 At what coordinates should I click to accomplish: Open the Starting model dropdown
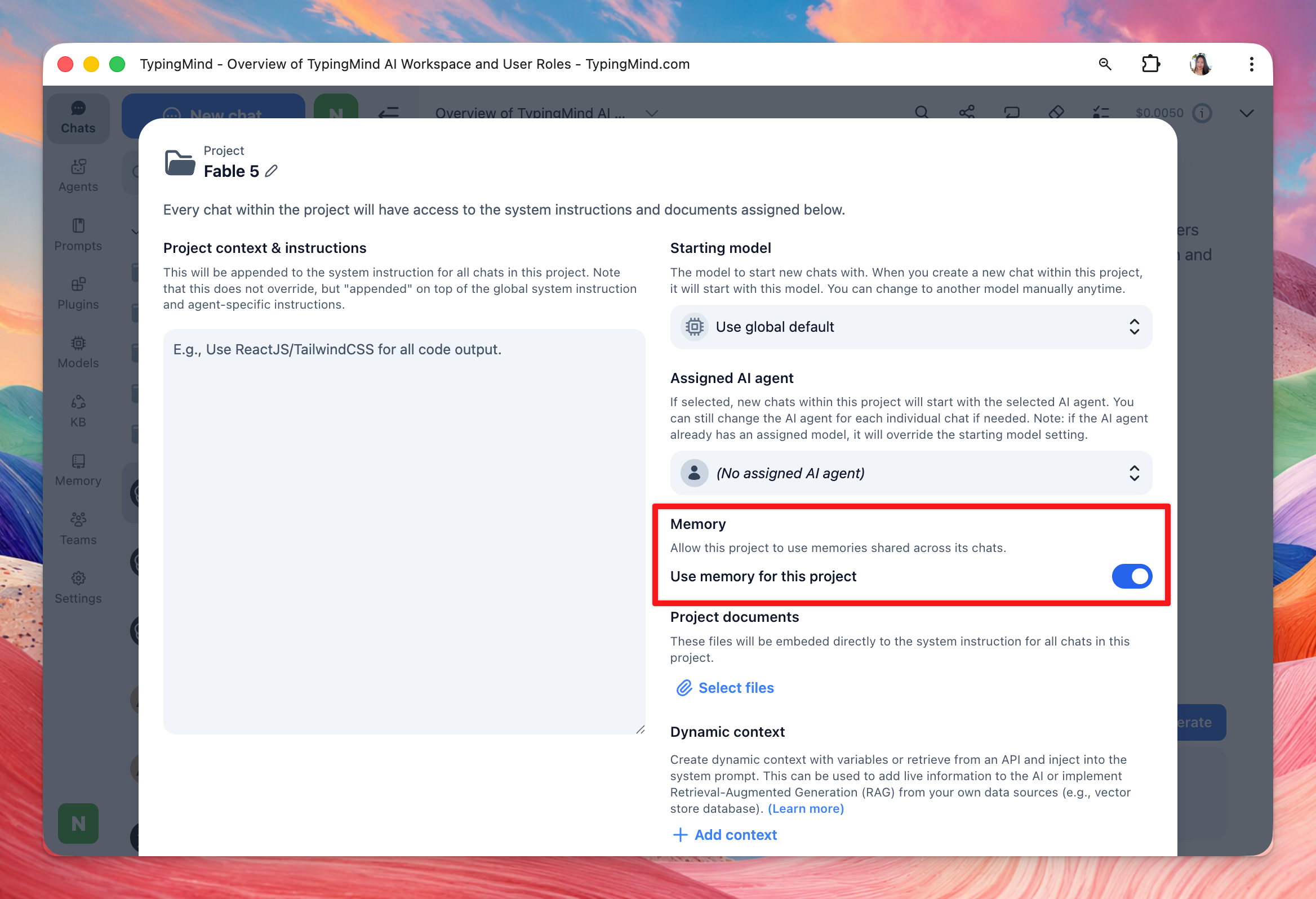(x=910, y=327)
